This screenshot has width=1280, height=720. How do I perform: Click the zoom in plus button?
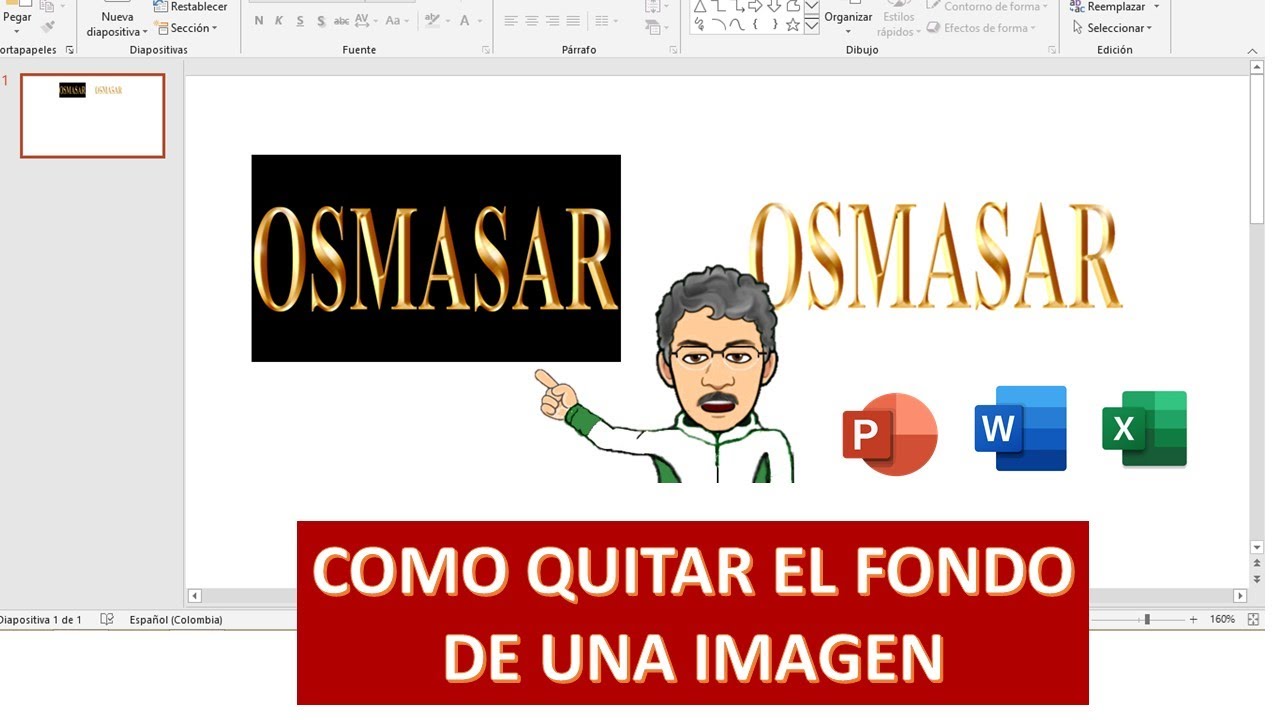coord(1193,620)
